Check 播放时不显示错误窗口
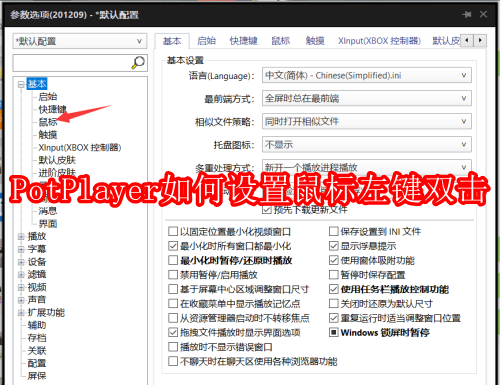The height and width of the screenshot is (385, 500). [x=173, y=347]
